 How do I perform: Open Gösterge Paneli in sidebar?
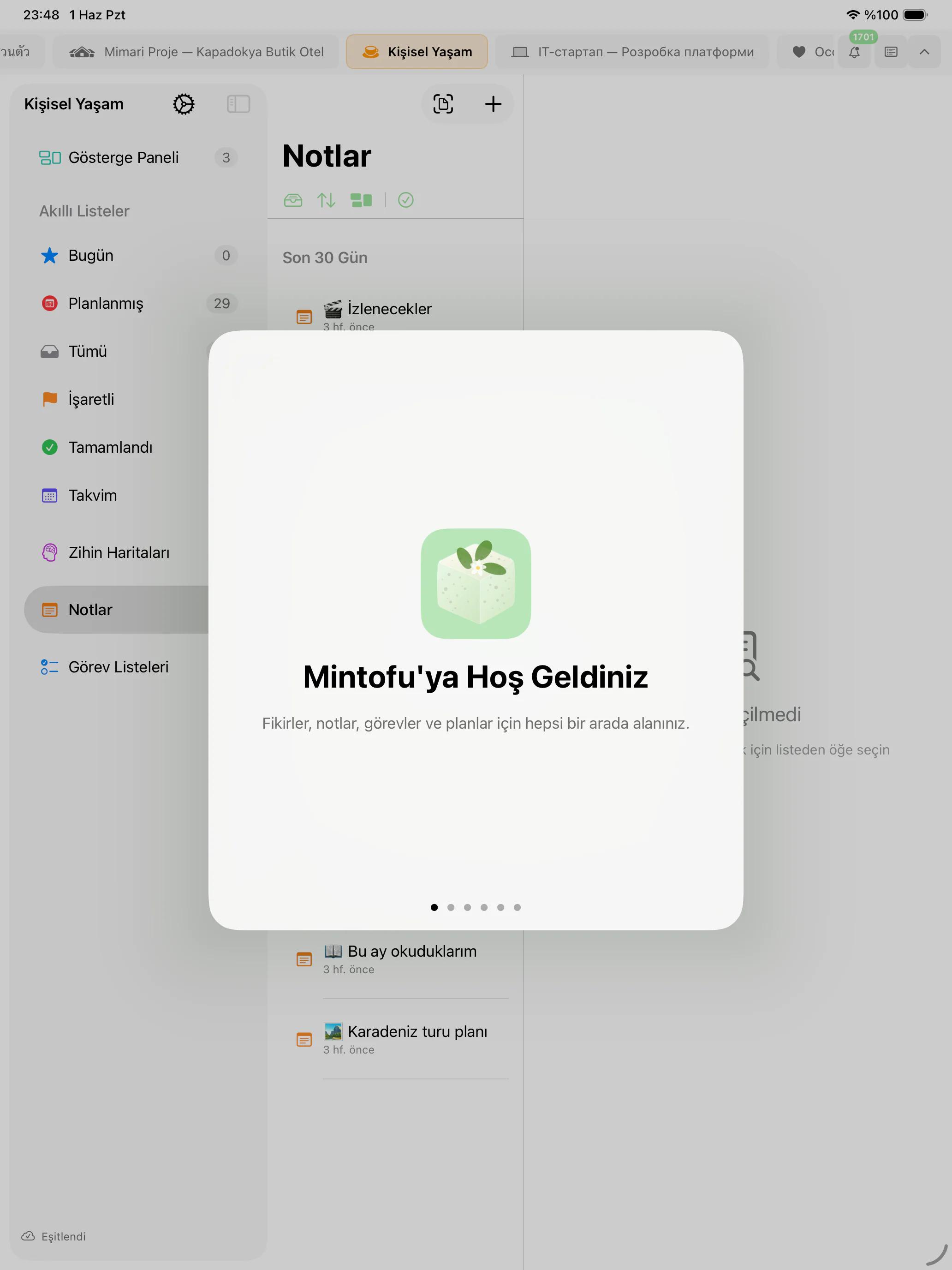pyautogui.click(x=138, y=157)
